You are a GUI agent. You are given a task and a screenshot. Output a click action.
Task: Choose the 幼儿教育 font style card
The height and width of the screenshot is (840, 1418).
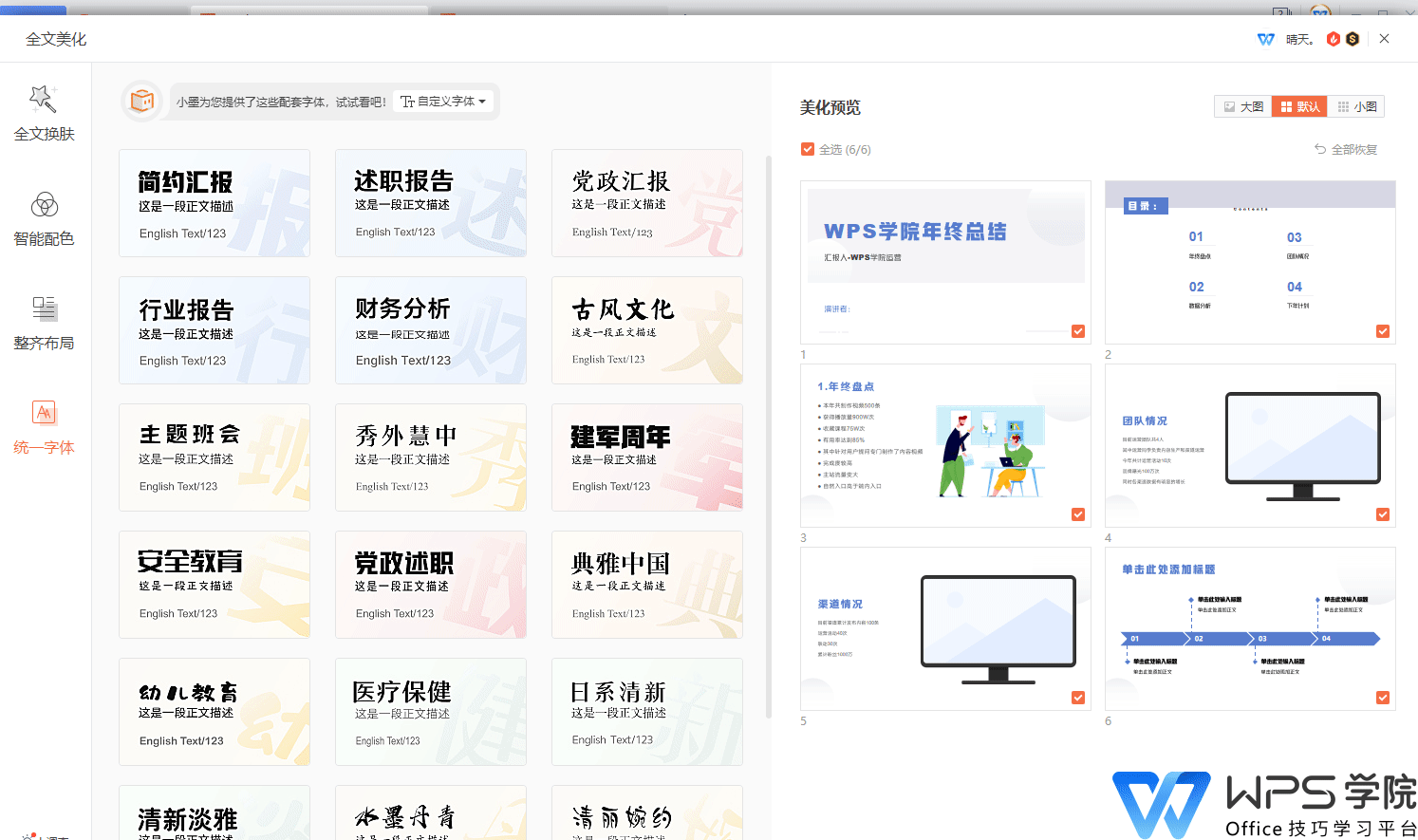(215, 712)
